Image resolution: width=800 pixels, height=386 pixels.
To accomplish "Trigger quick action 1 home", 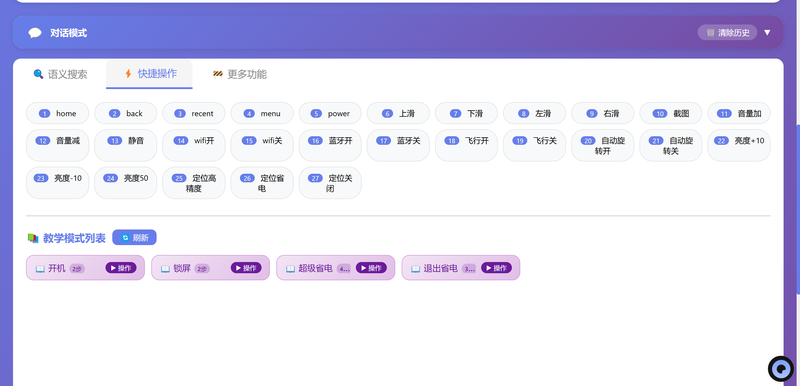I will pos(58,113).
